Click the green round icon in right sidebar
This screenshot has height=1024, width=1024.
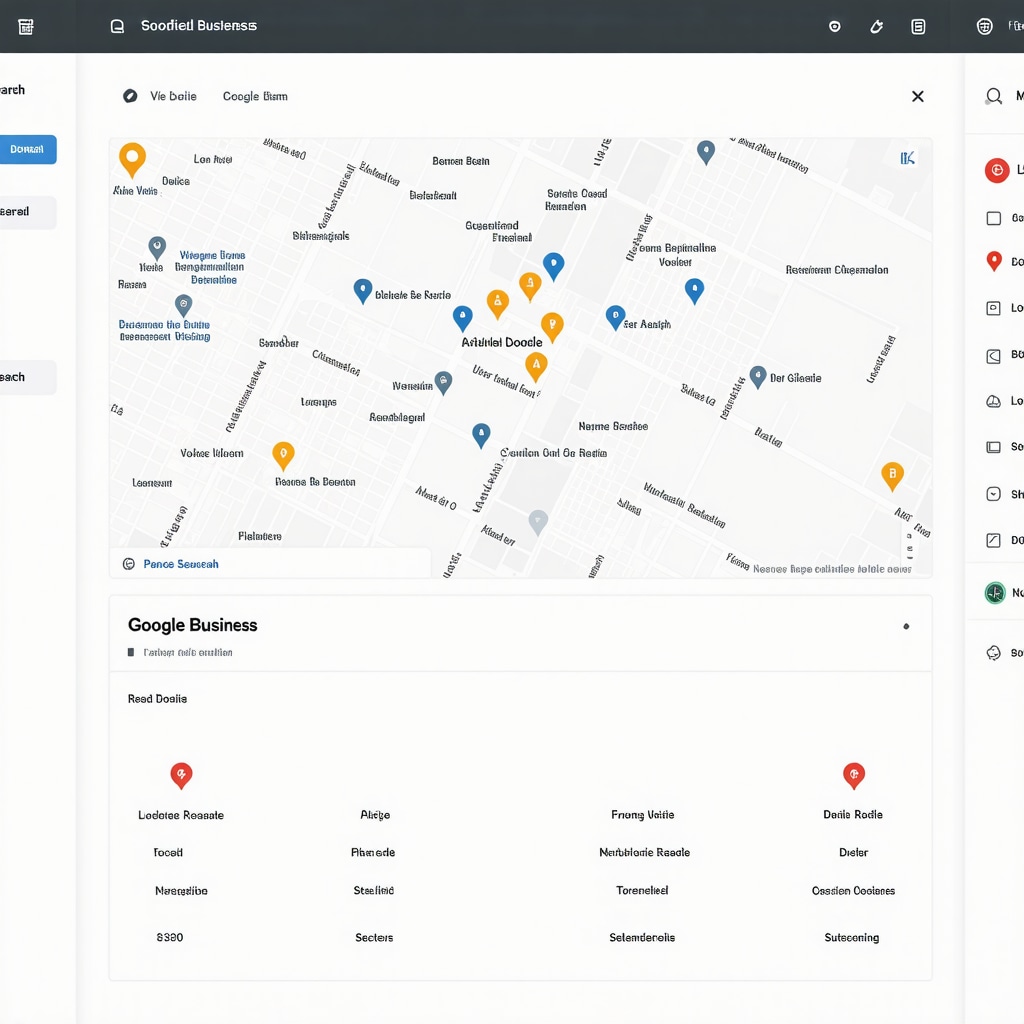click(x=995, y=593)
